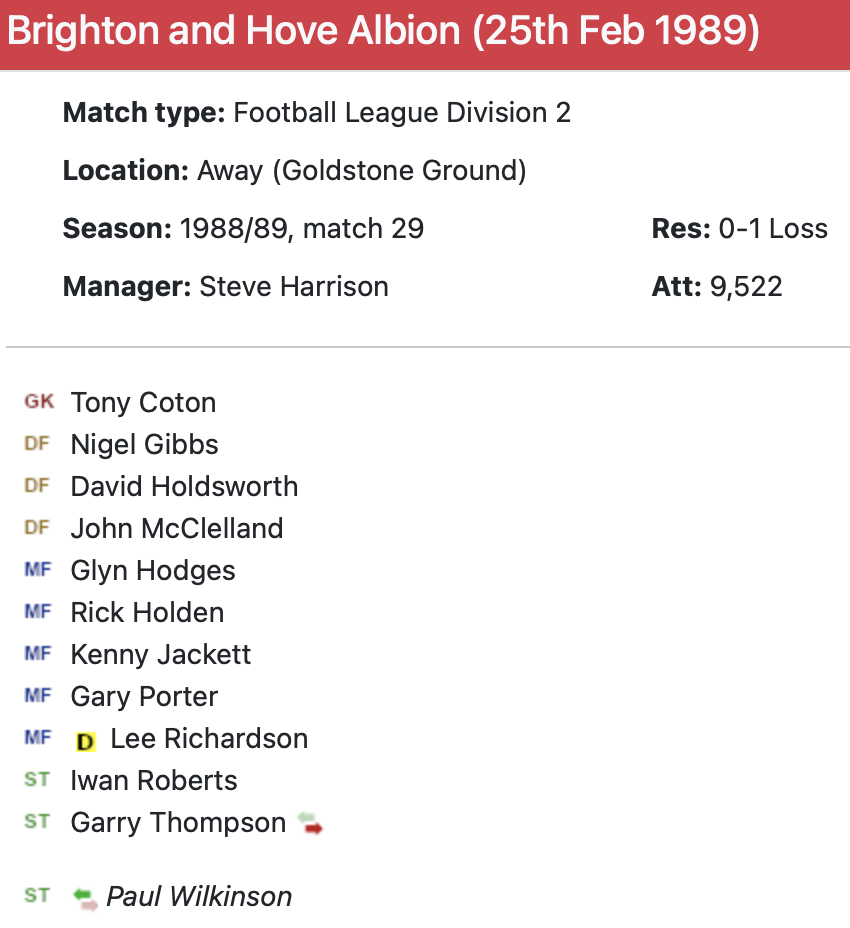Click the Brighton and Hove Albion match header
The height and width of the screenshot is (928, 850).
[x=383, y=33]
